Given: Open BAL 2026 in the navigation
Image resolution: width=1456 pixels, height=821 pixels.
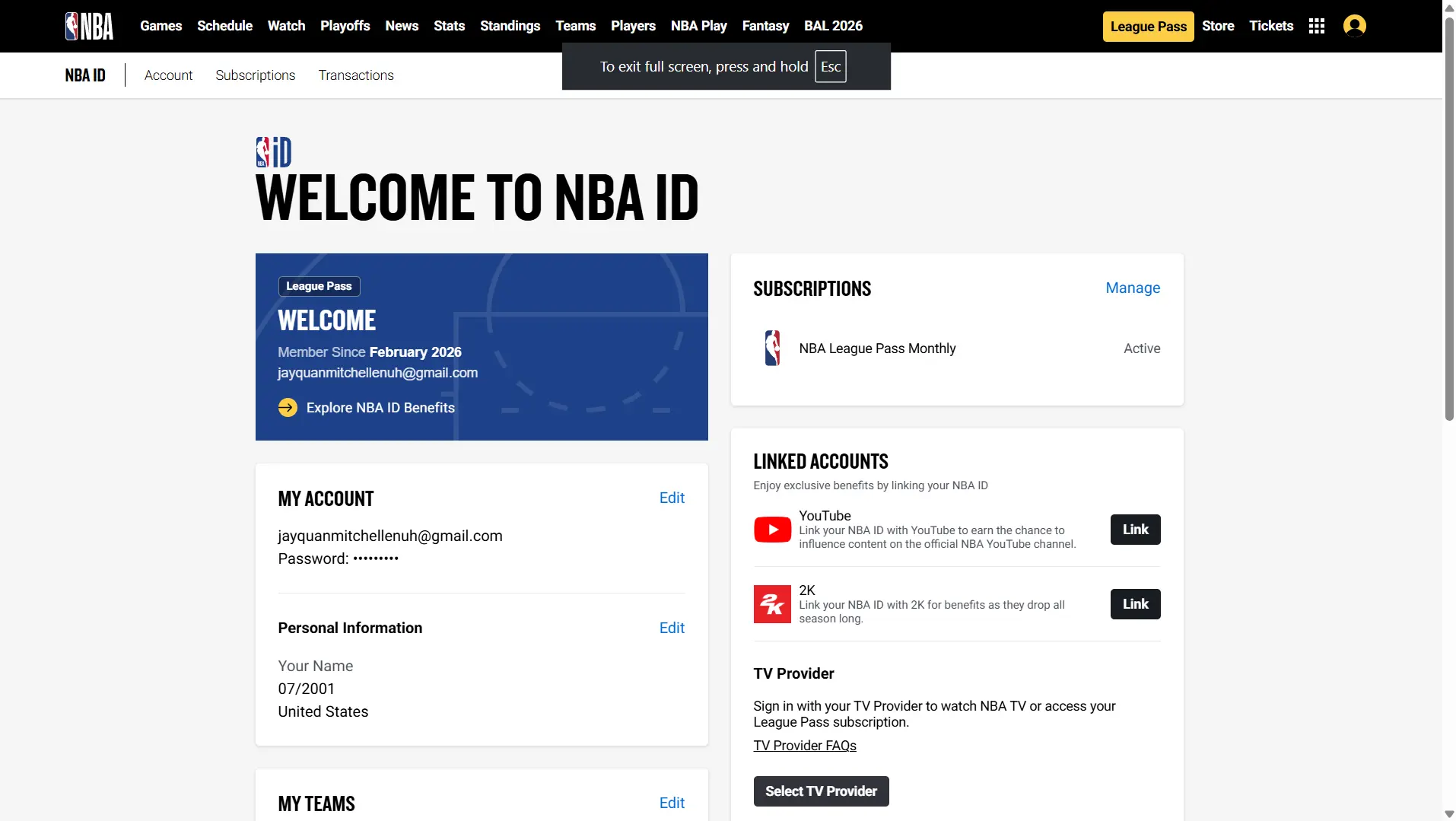Looking at the screenshot, I should [x=834, y=26].
